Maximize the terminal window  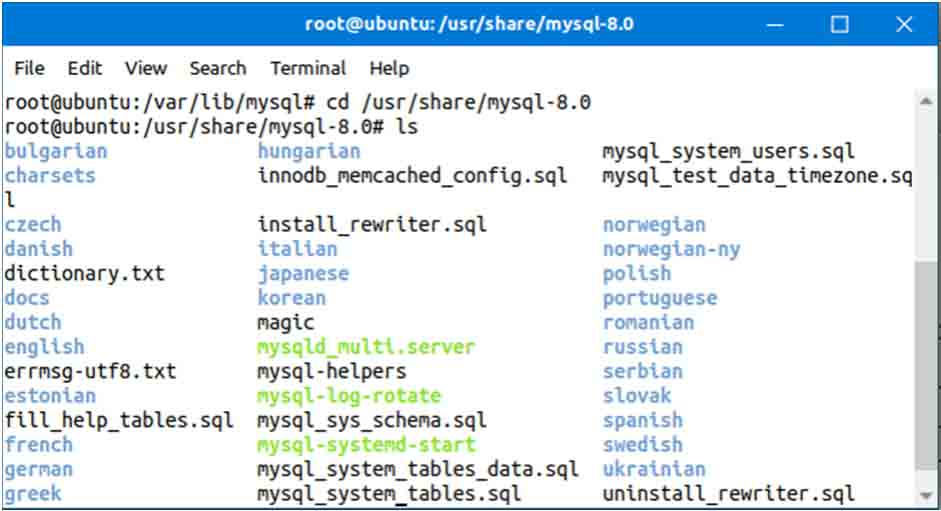pos(839,25)
